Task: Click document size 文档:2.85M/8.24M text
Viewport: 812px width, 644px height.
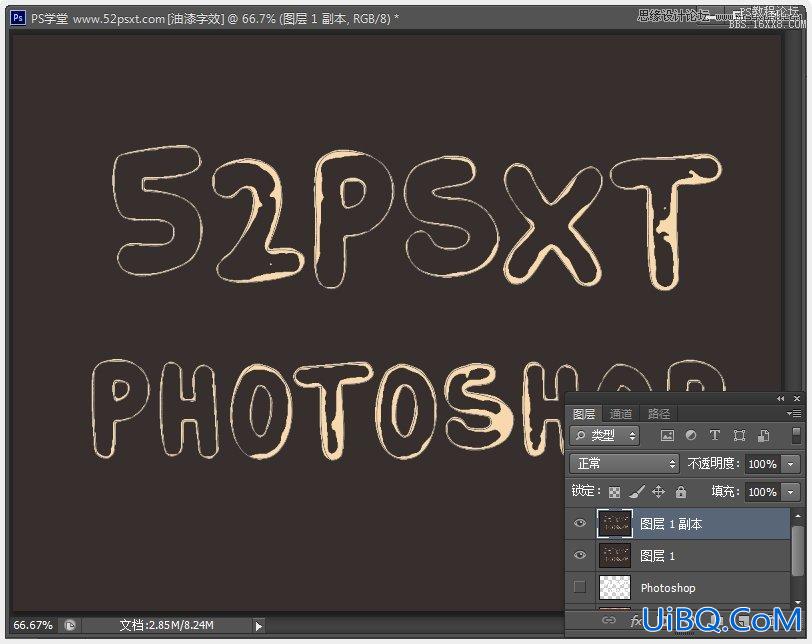Action: (x=166, y=625)
